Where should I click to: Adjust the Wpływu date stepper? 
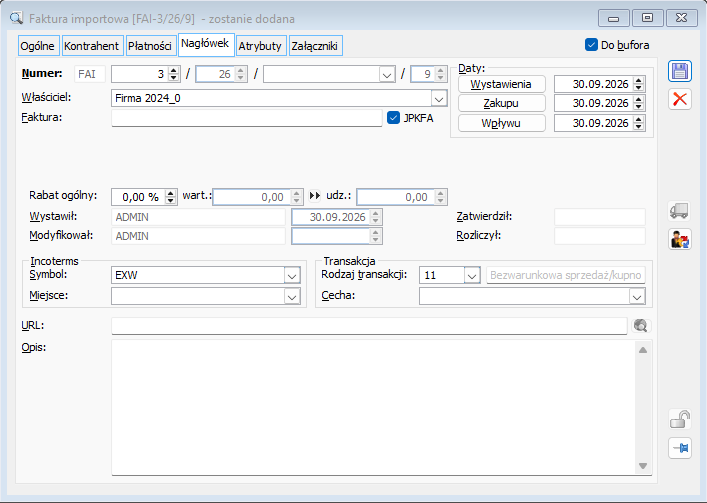(638, 123)
